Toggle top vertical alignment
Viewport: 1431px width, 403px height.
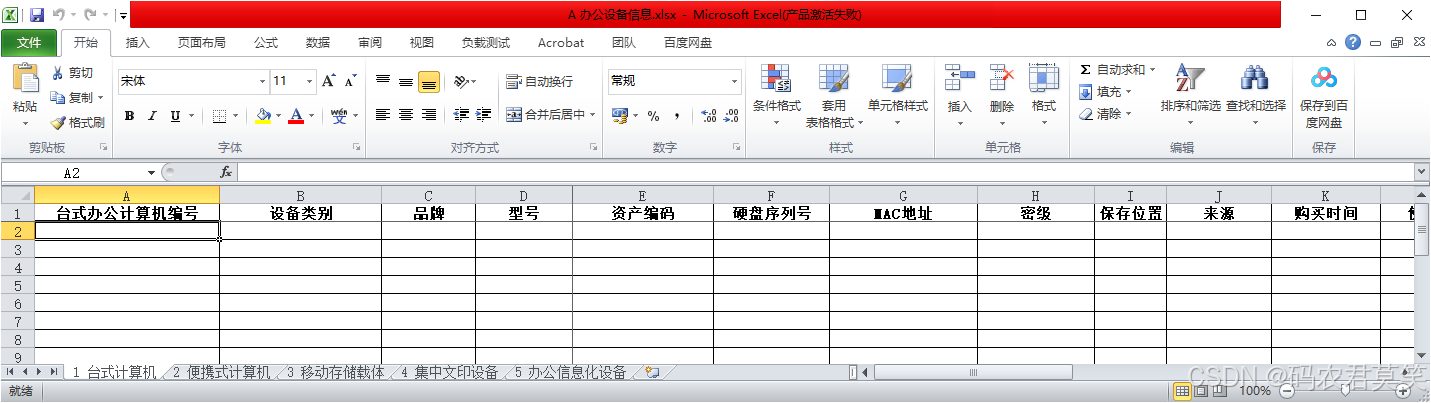tap(383, 81)
